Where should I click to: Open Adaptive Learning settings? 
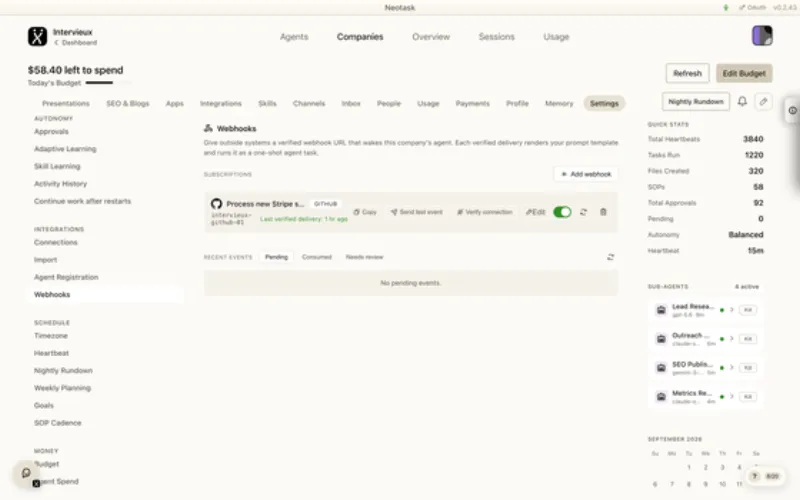[x=65, y=149]
